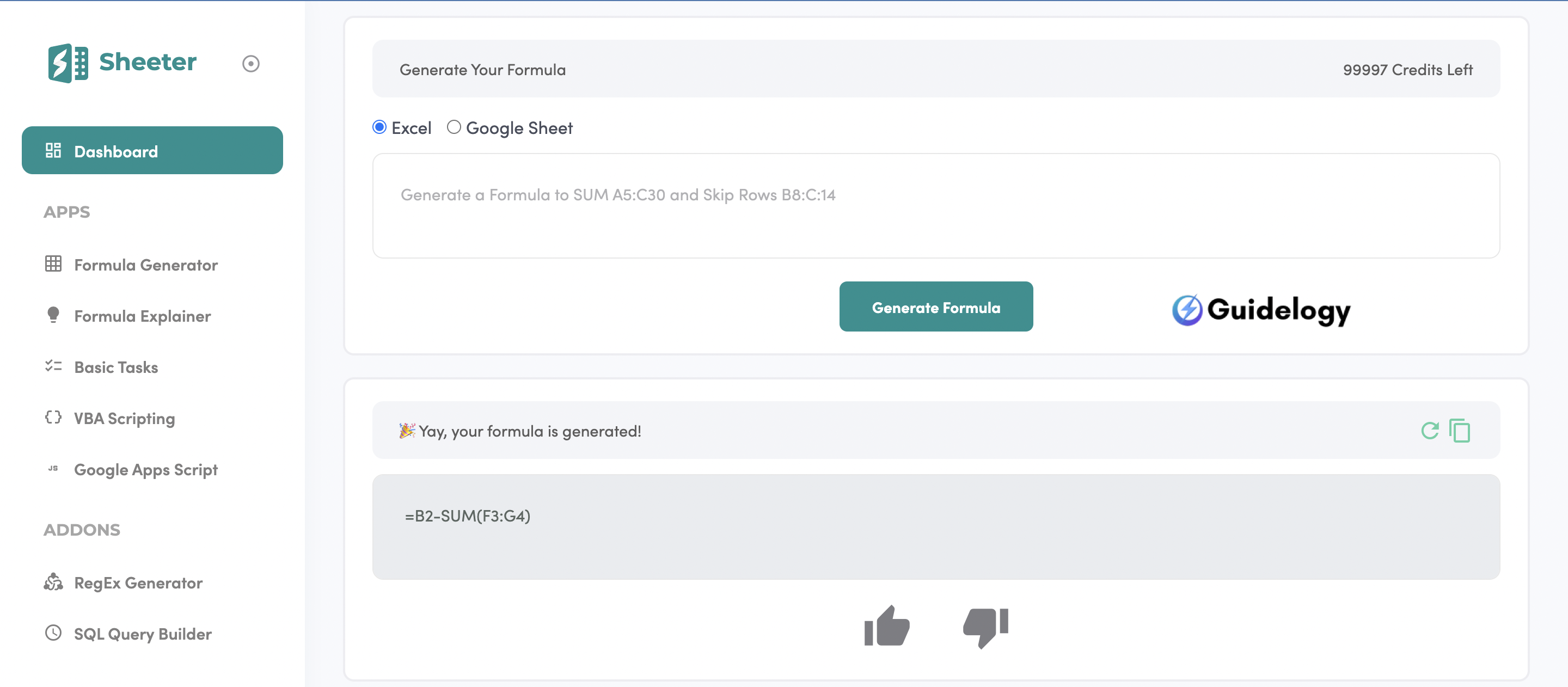
Task: Click the Formula Generator grid icon
Action: pos(53,264)
